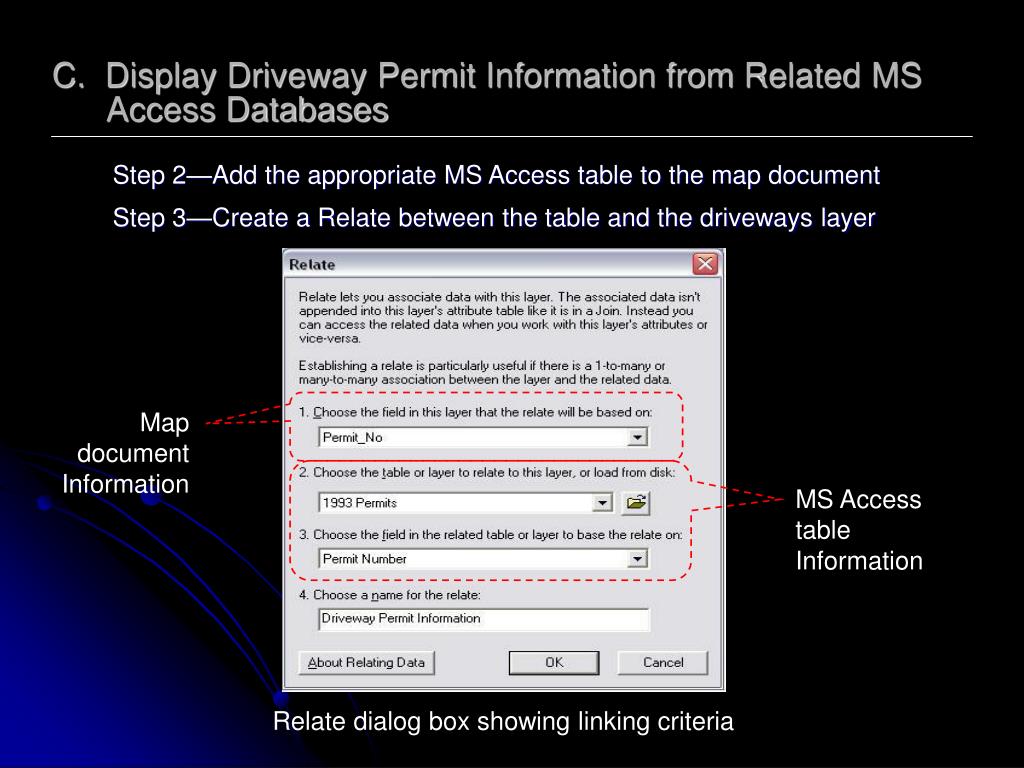Click the 'MS Access table Information' caption
The width and height of the screenshot is (1024, 768).
(x=859, y=530)
